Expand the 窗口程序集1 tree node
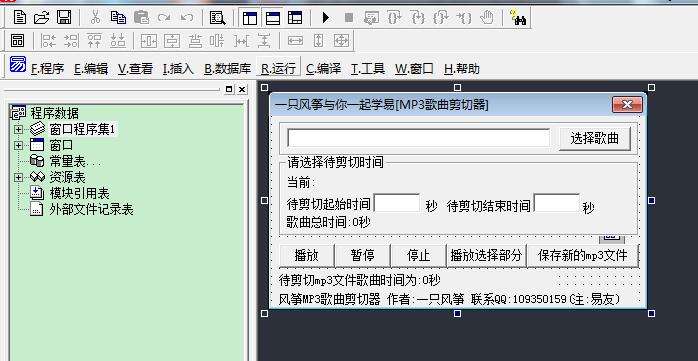This screenshot has width=698, height=361. point(18,130)
